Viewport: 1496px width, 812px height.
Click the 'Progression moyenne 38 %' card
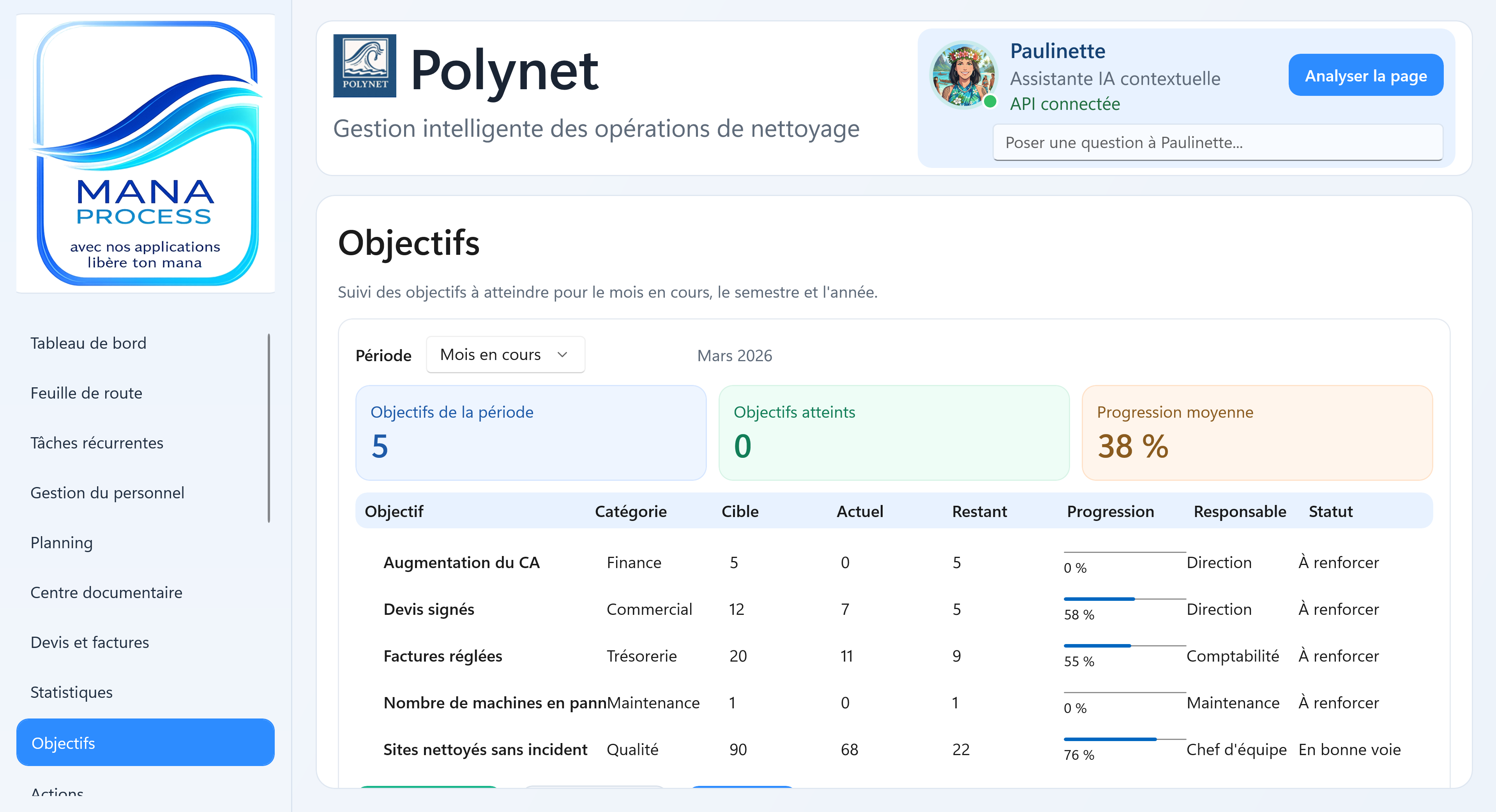1257,433
